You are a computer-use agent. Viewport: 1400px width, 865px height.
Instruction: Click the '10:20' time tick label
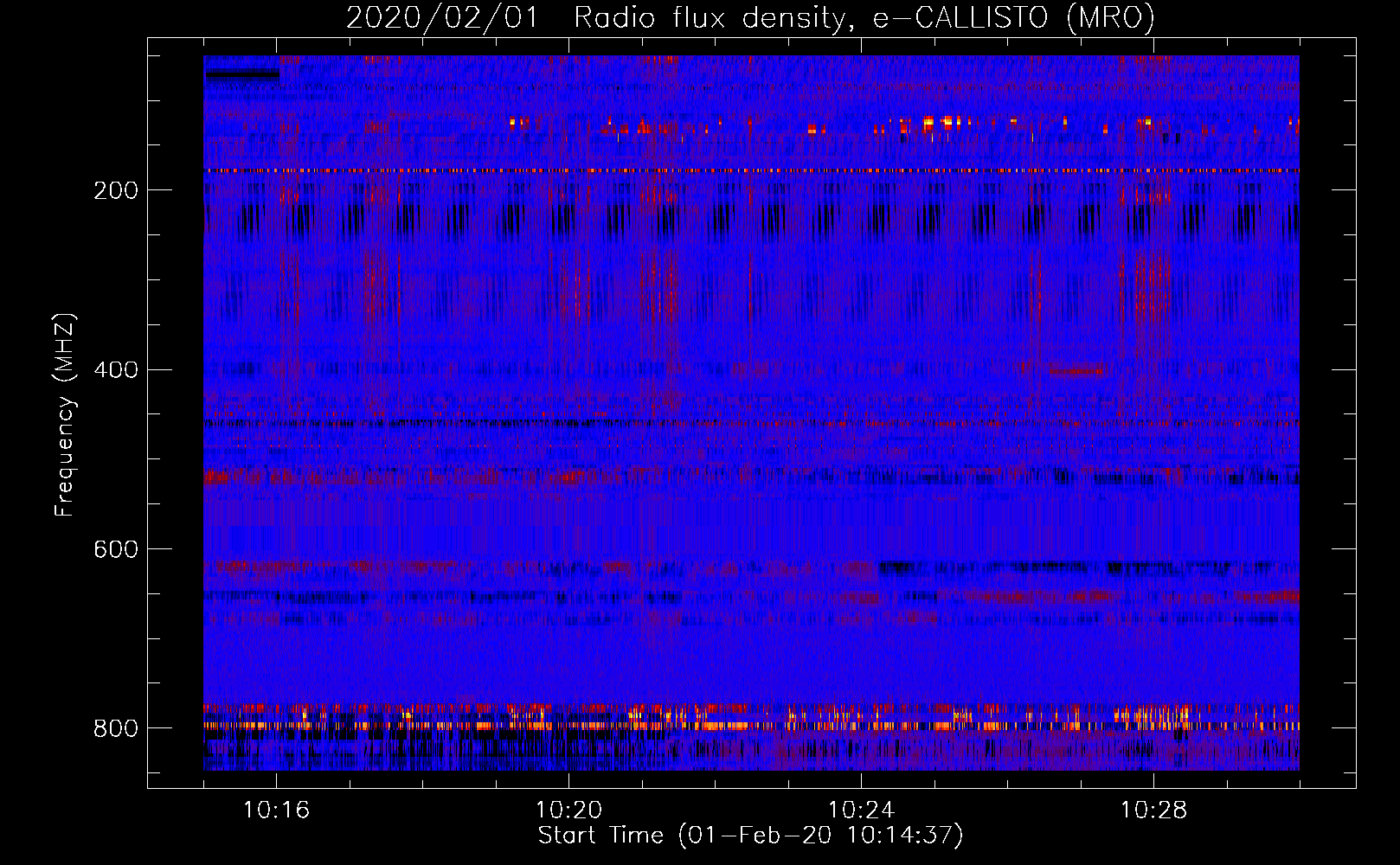568,811
